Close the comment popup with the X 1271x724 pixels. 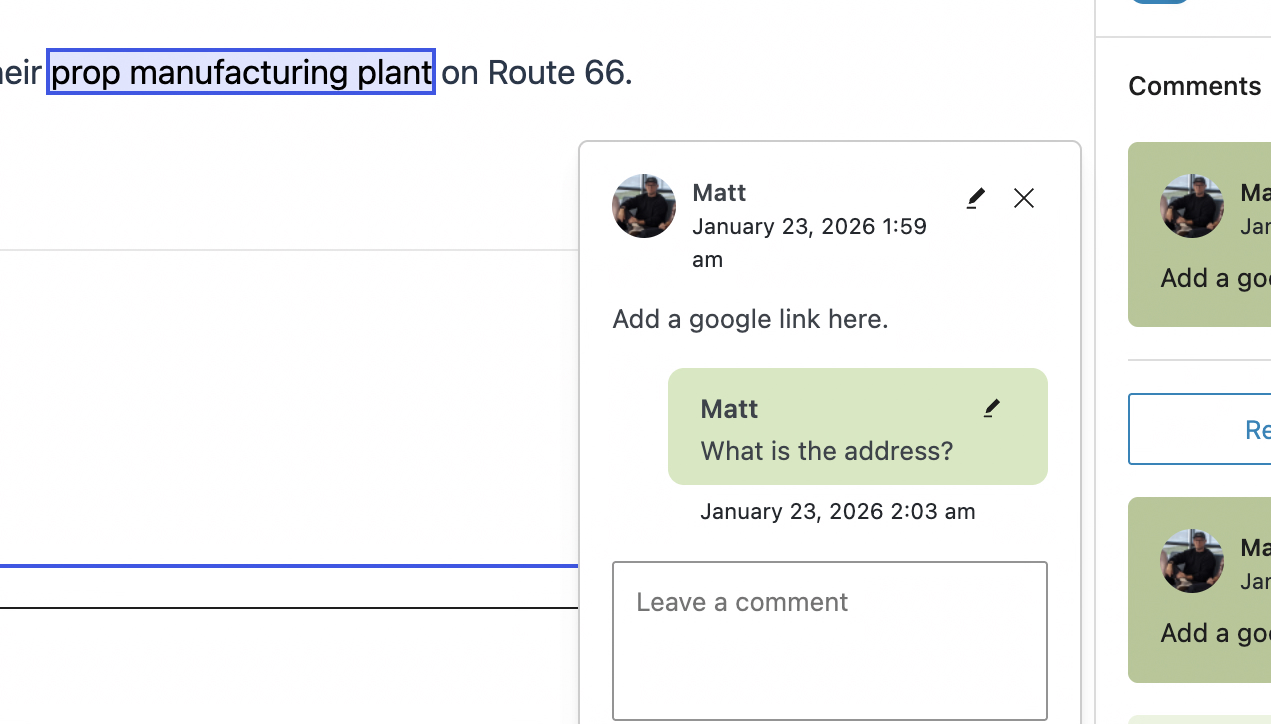1023,198
